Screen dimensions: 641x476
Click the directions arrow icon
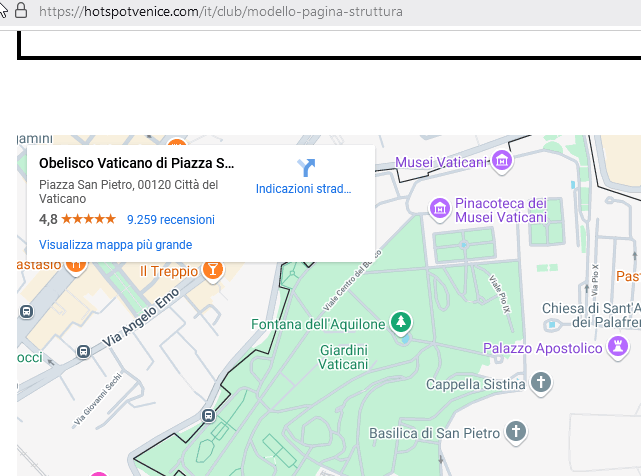306,168
